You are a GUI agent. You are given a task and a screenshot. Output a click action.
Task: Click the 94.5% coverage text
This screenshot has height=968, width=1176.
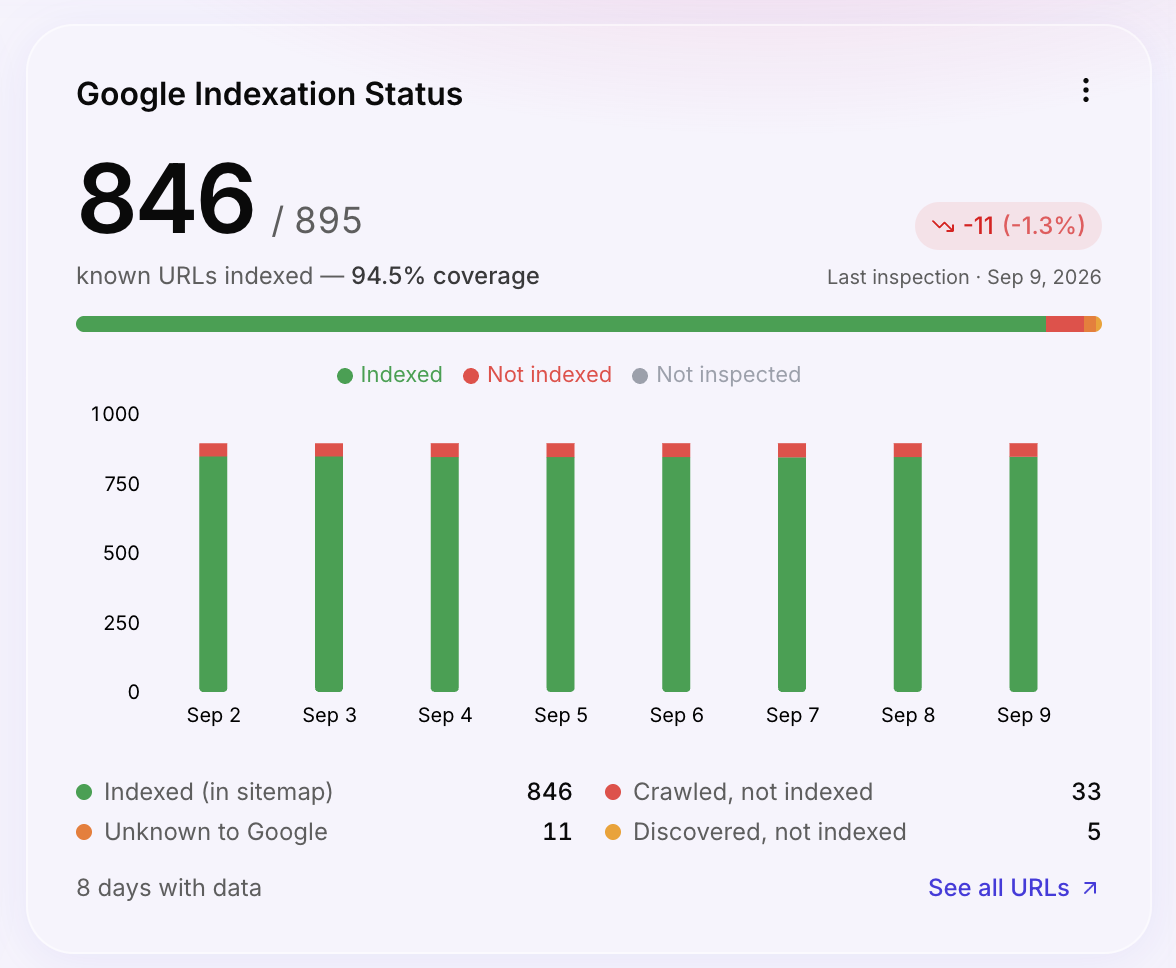pos(446,276)
